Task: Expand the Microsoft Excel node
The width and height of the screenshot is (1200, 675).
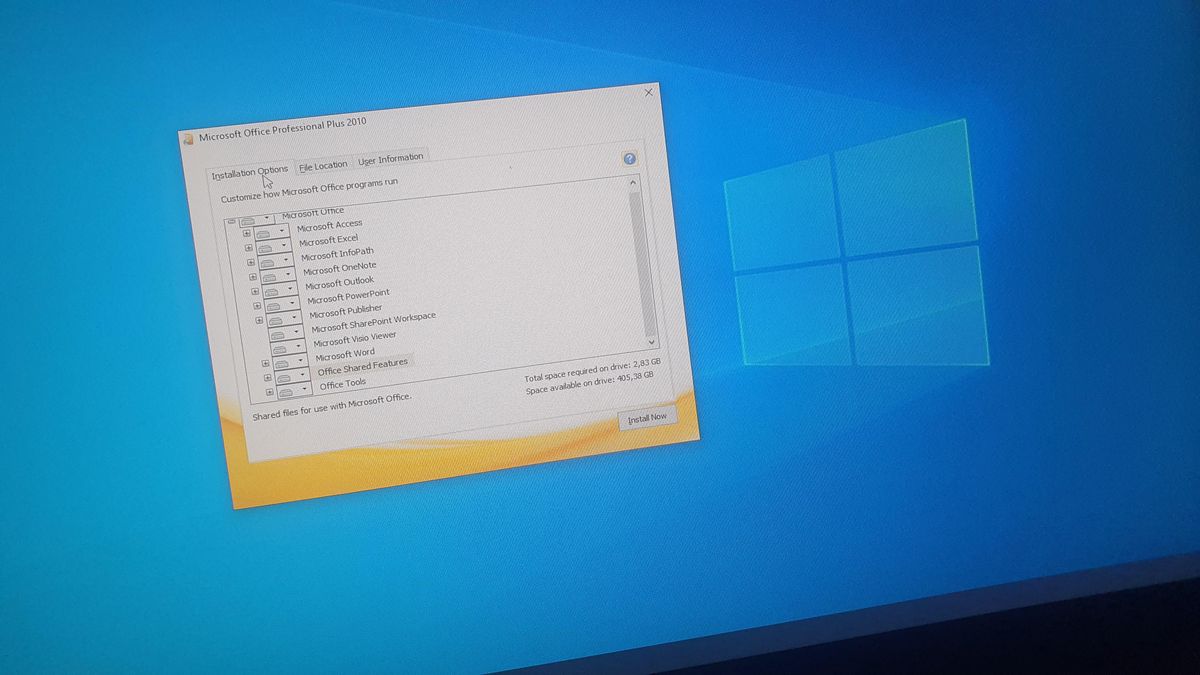Action: (249, 247)
